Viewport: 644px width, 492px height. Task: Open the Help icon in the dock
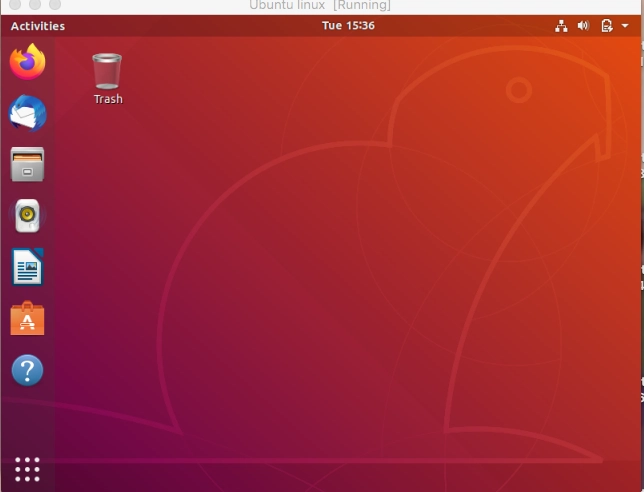pos(28,370)
